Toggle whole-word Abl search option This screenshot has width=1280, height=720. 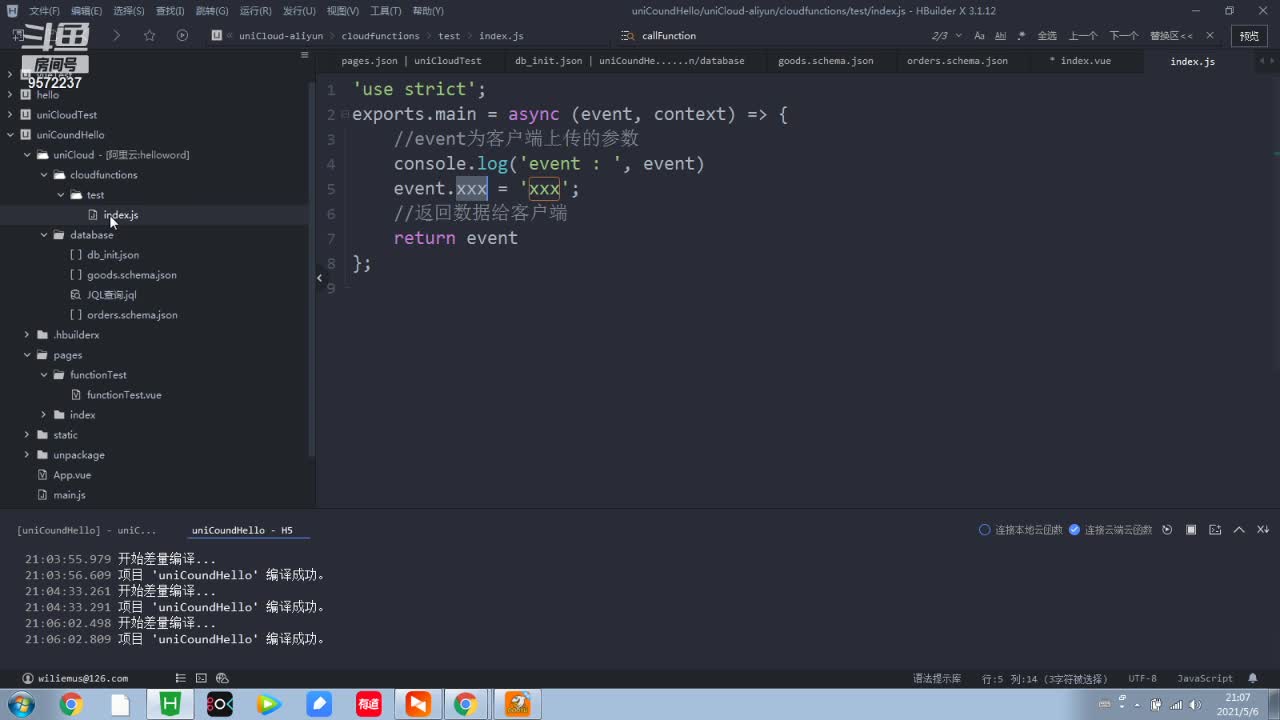point(1000,35)
